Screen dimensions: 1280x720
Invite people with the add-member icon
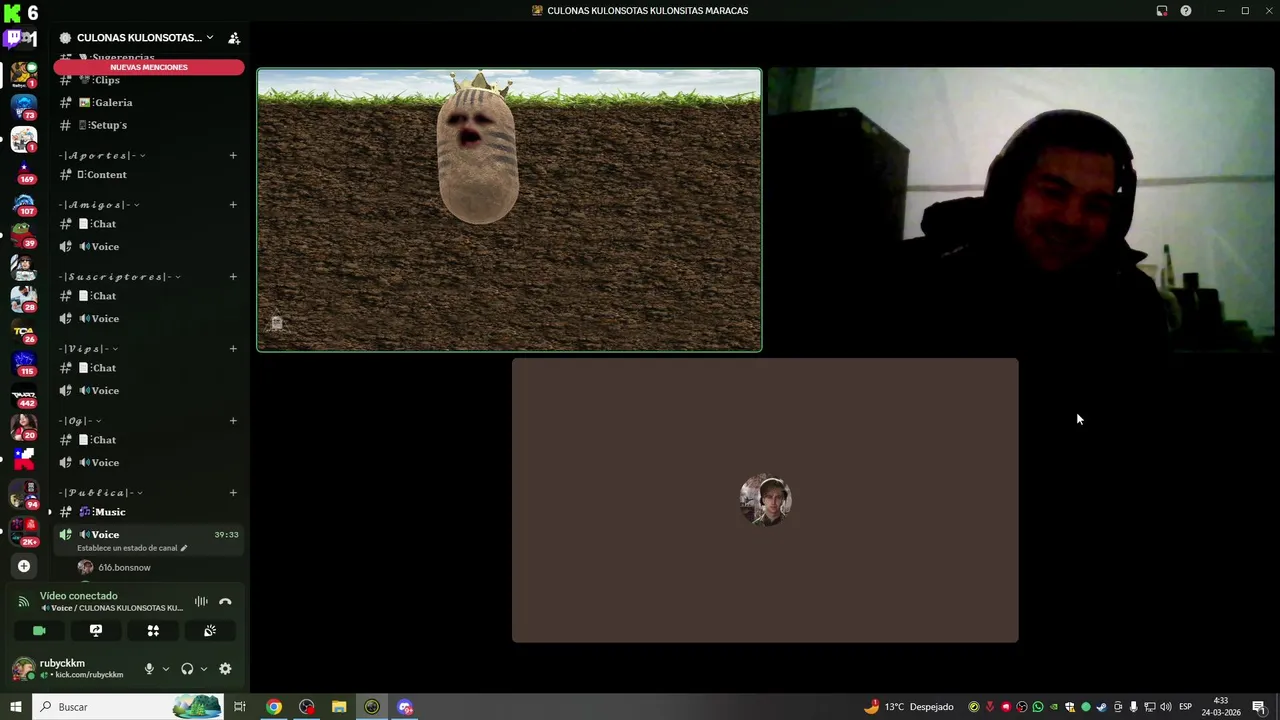click(234, 38)
